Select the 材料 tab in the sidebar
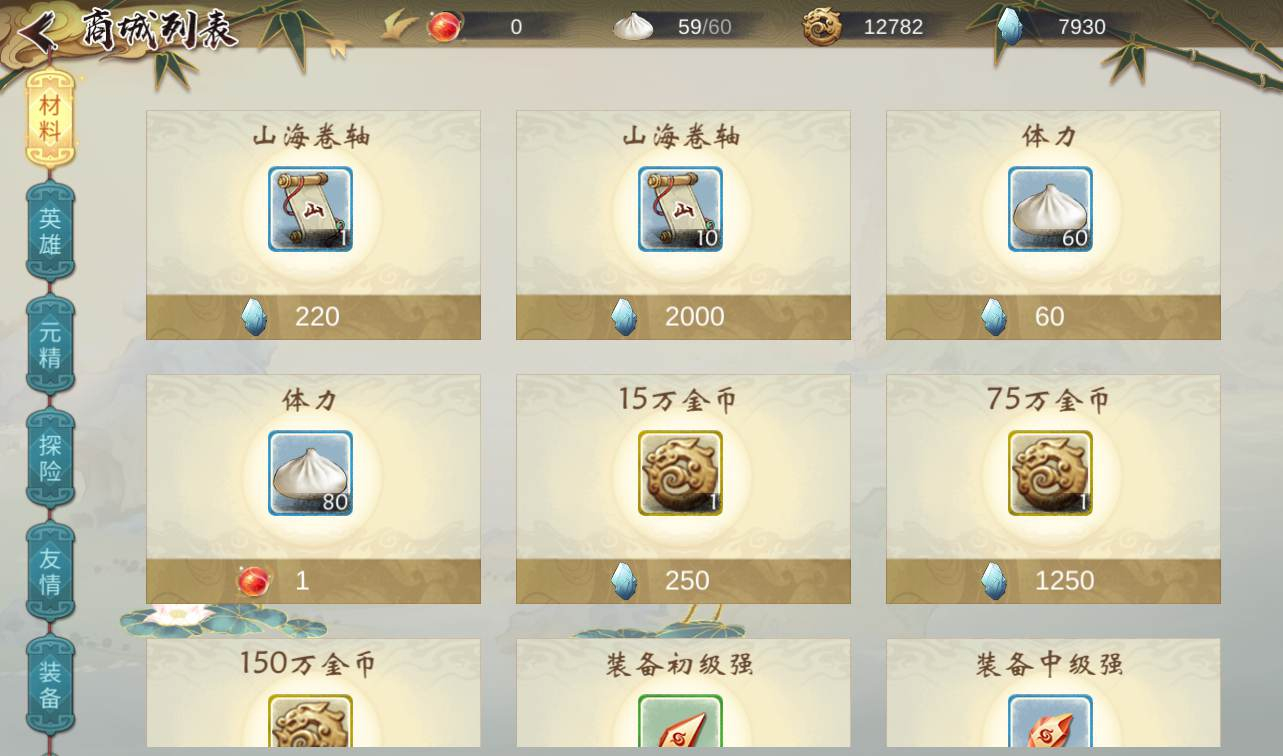Viewport: 1283px width, 756px height. [50, 118]
